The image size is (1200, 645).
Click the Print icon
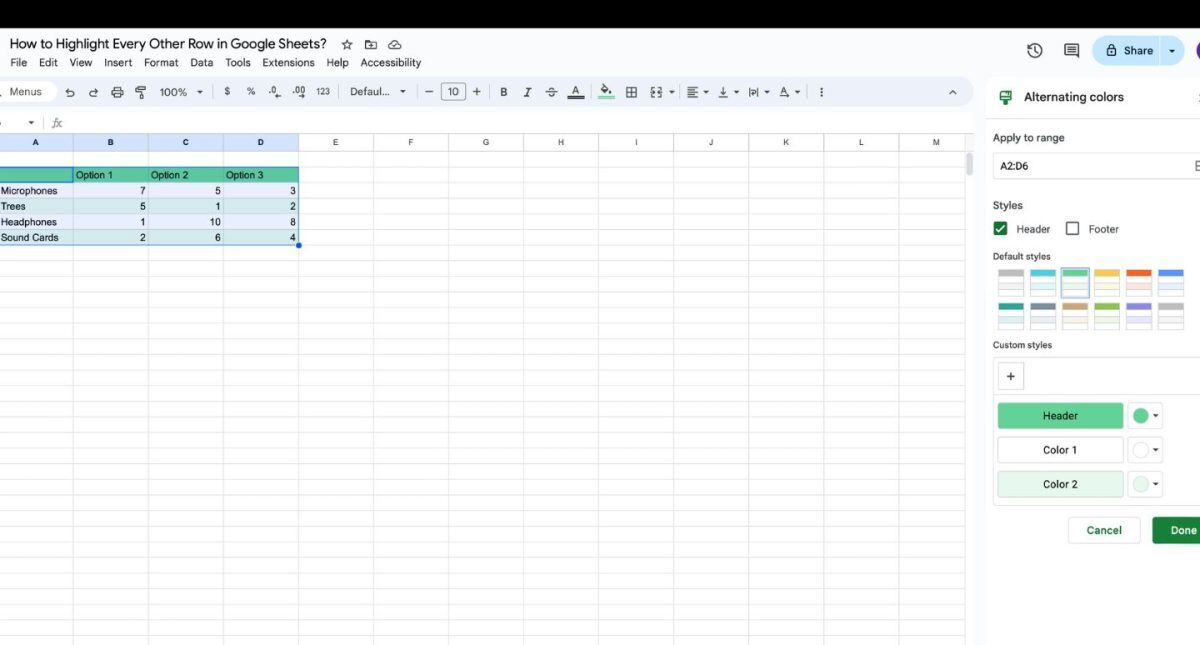(x=117, y=92)
